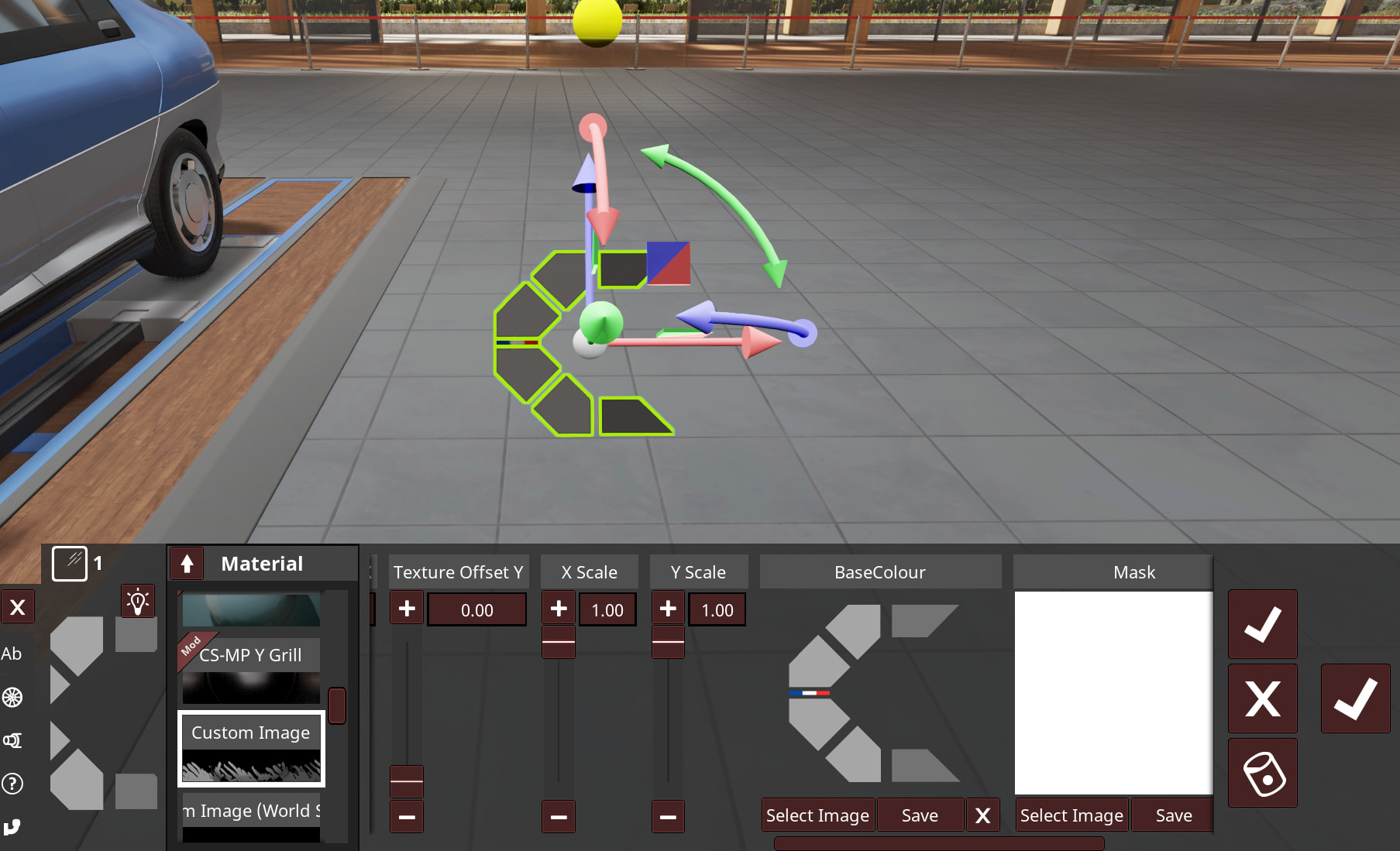Close the fixture panel with the left X button
This screenshot has height=851, width=1400.
[18, 607]
